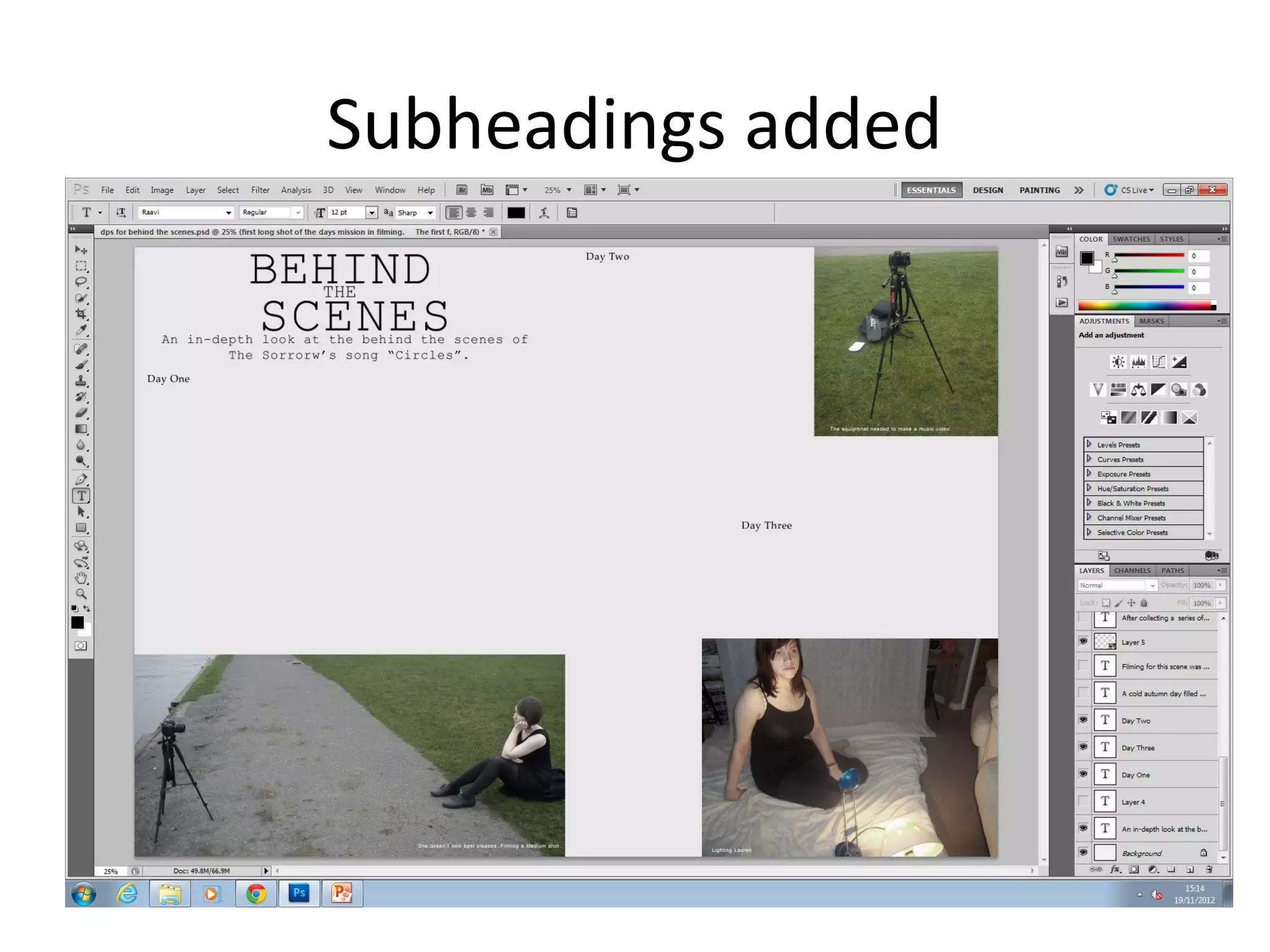Click the Vibrance adjustment icon

(1098, 390)
